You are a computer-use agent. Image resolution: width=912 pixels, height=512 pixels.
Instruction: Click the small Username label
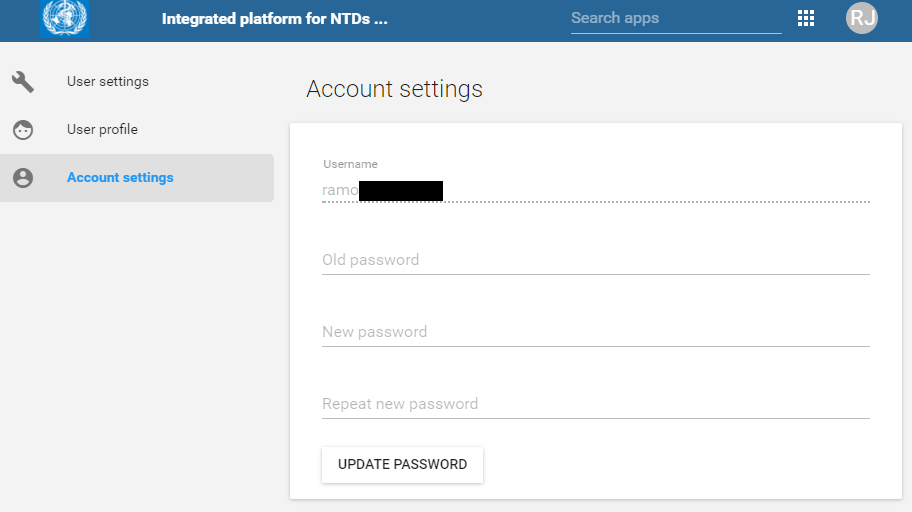pyautogui.click(x=350, y=164)
